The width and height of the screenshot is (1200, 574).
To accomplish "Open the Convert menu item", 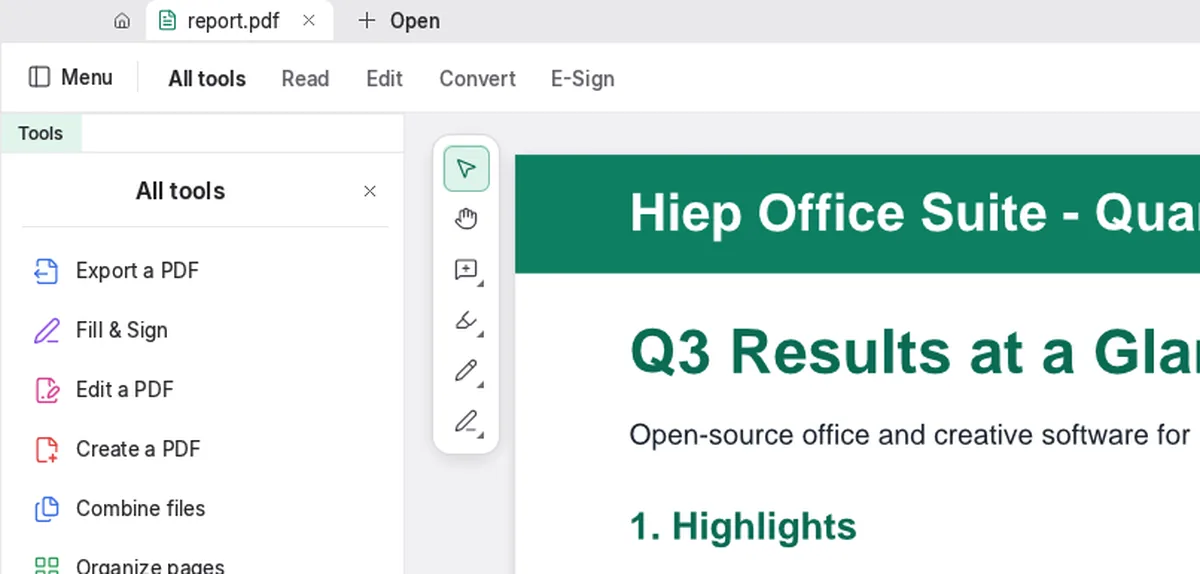I will point(478,79).
